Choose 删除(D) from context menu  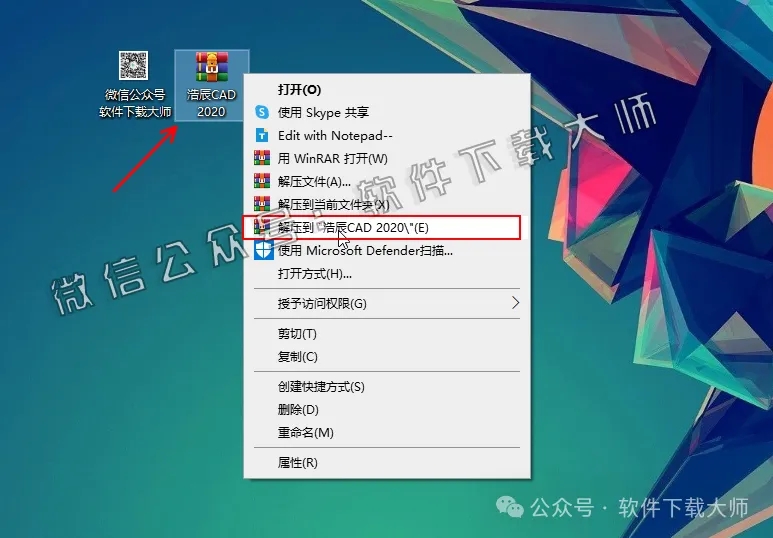pyautogui.click(x=387, y=409)
